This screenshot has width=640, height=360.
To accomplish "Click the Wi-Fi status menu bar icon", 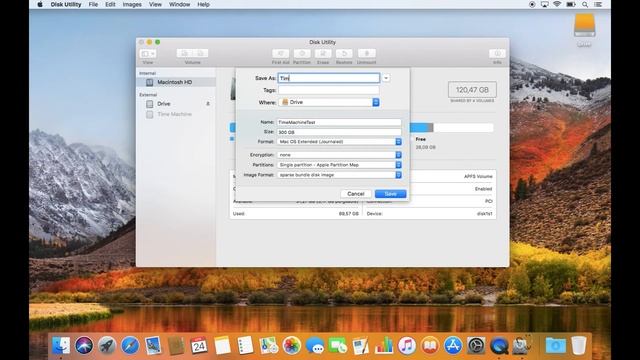I will (557, 4).
